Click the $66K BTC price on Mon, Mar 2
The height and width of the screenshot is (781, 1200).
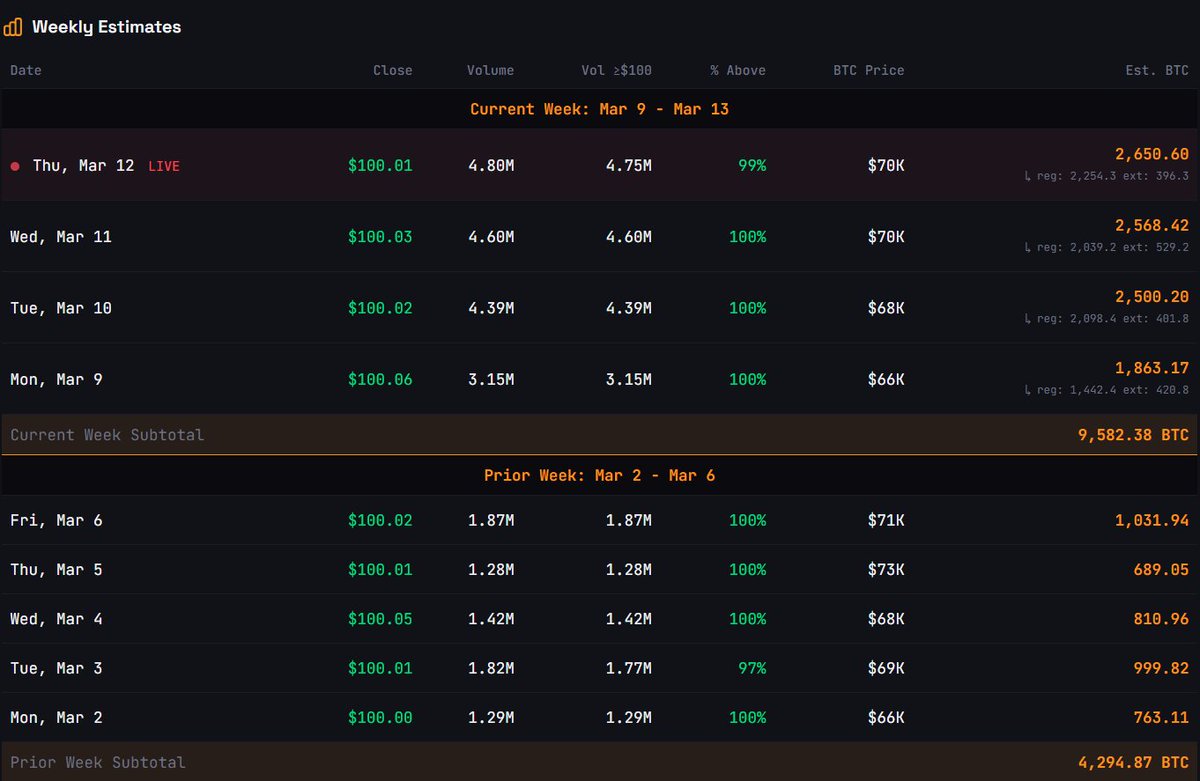885,717
